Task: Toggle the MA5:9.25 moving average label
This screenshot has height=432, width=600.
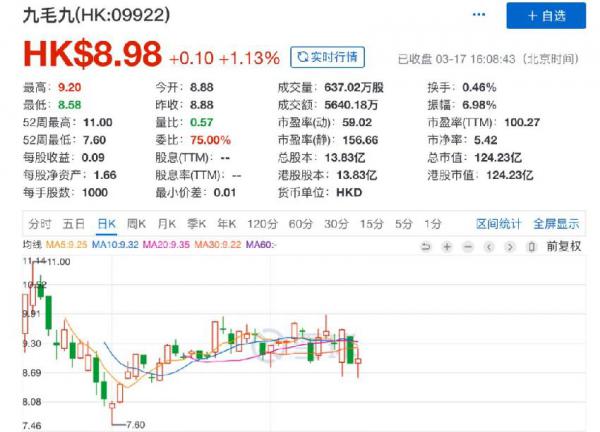Action: pyautogui.click(x=66, y=244)
